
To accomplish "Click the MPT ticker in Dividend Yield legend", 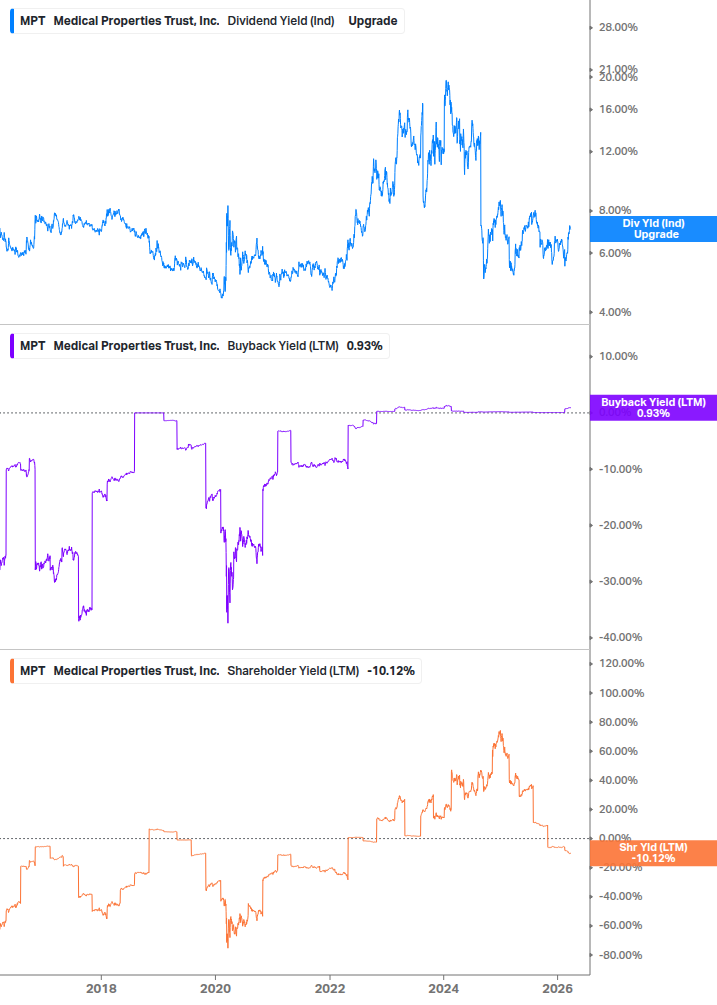I will click(33, 21).
